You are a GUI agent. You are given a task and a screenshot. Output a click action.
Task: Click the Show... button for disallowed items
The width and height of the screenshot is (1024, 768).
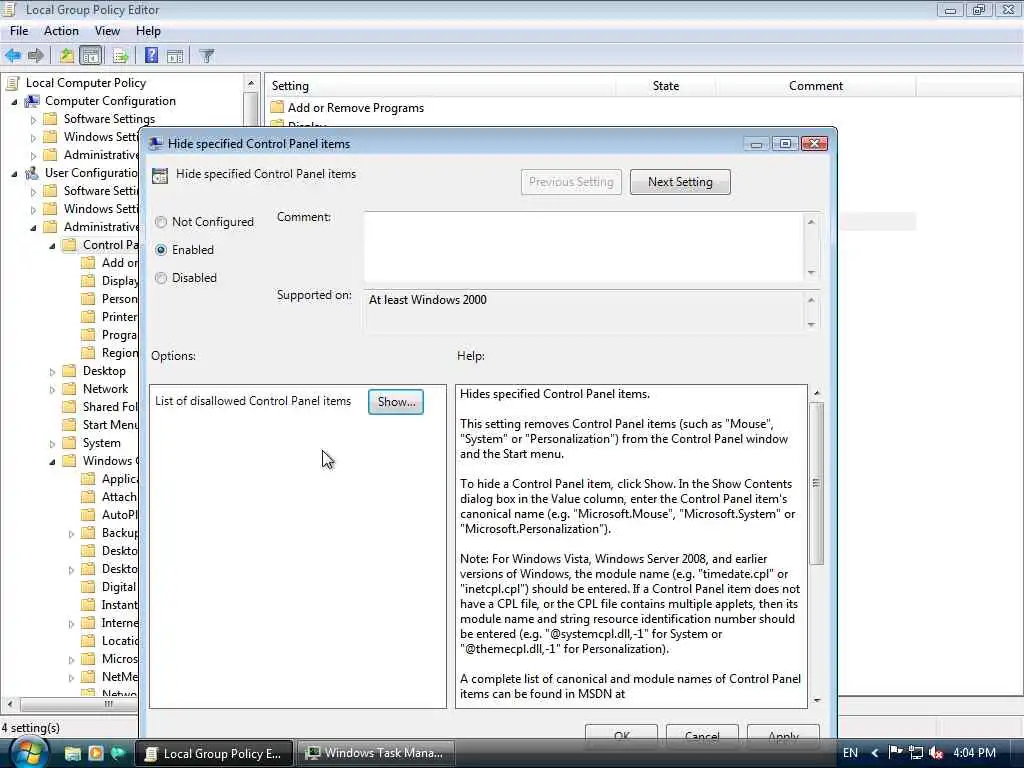[396, 402]
